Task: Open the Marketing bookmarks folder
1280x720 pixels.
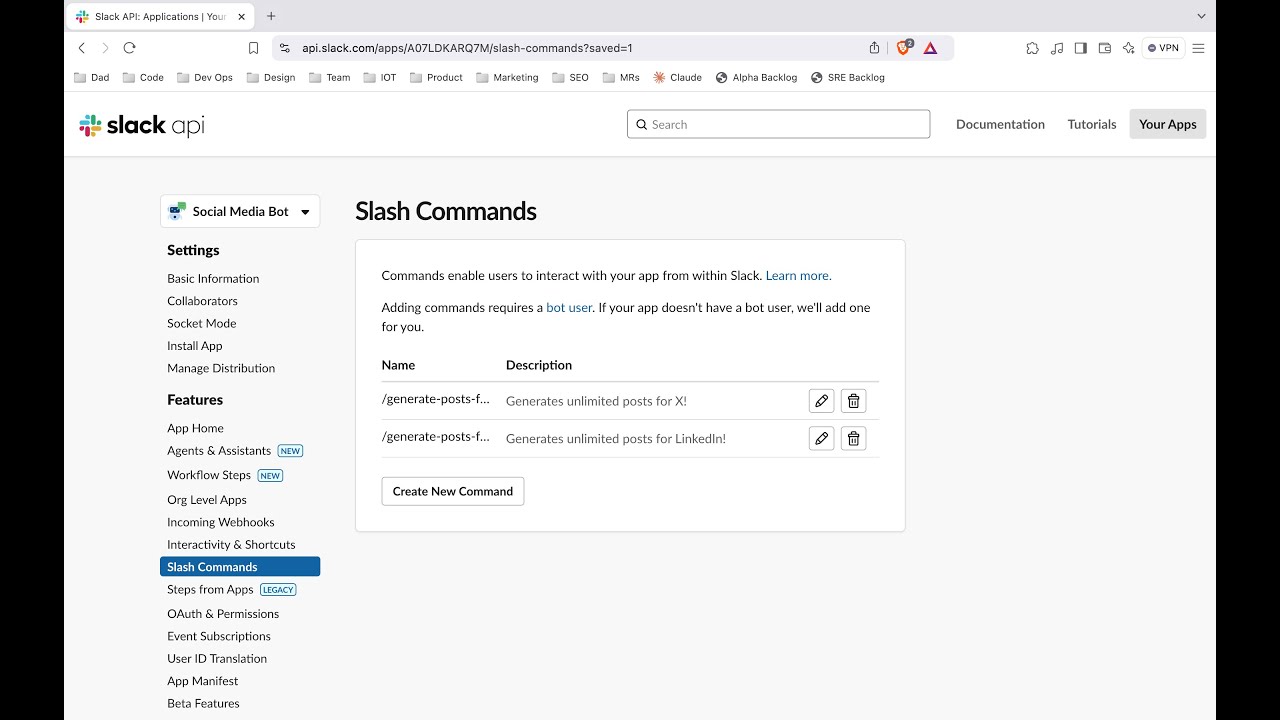Action: (507, 77)
